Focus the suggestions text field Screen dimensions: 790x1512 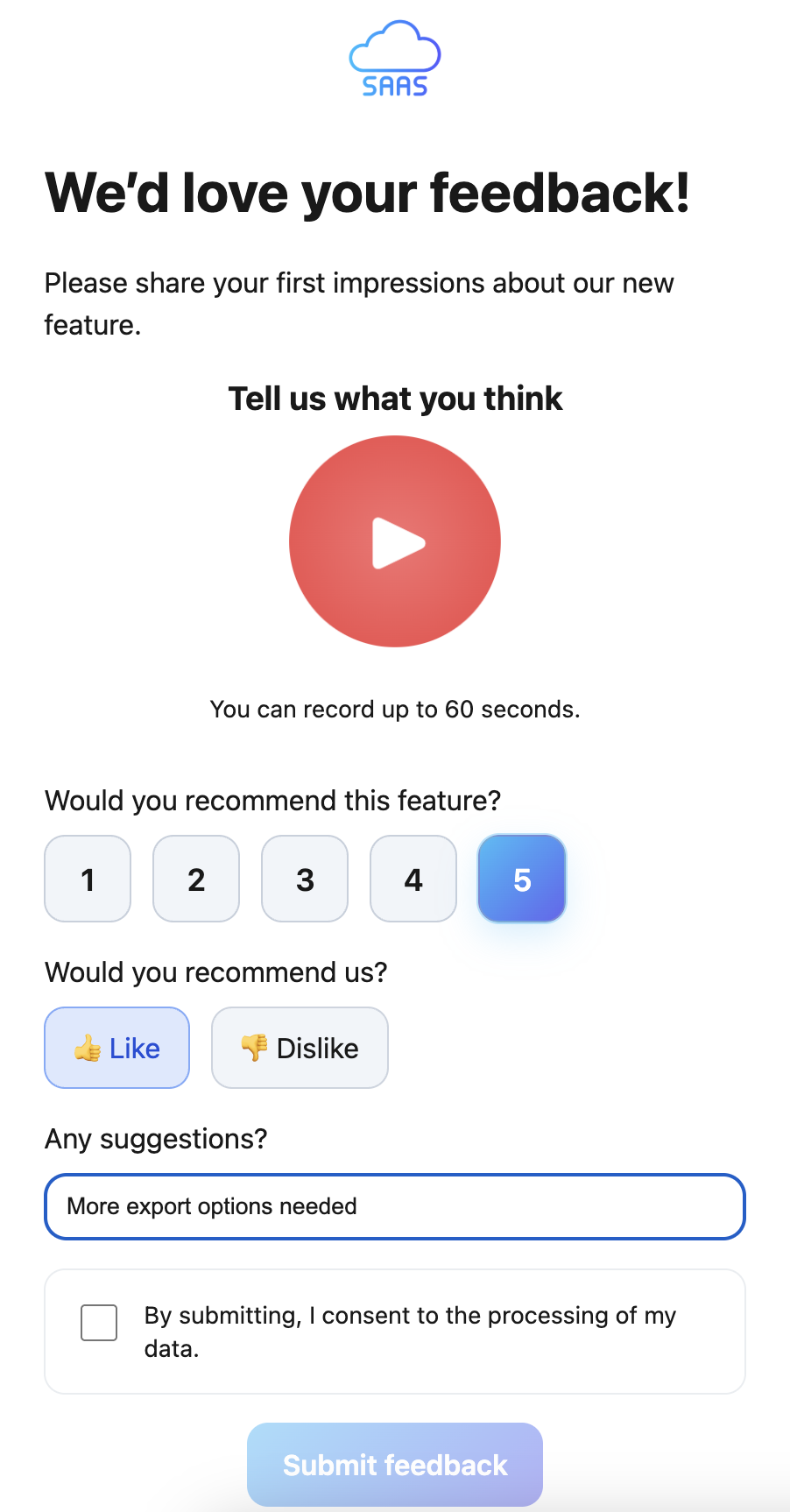(x=395, y=1206)
